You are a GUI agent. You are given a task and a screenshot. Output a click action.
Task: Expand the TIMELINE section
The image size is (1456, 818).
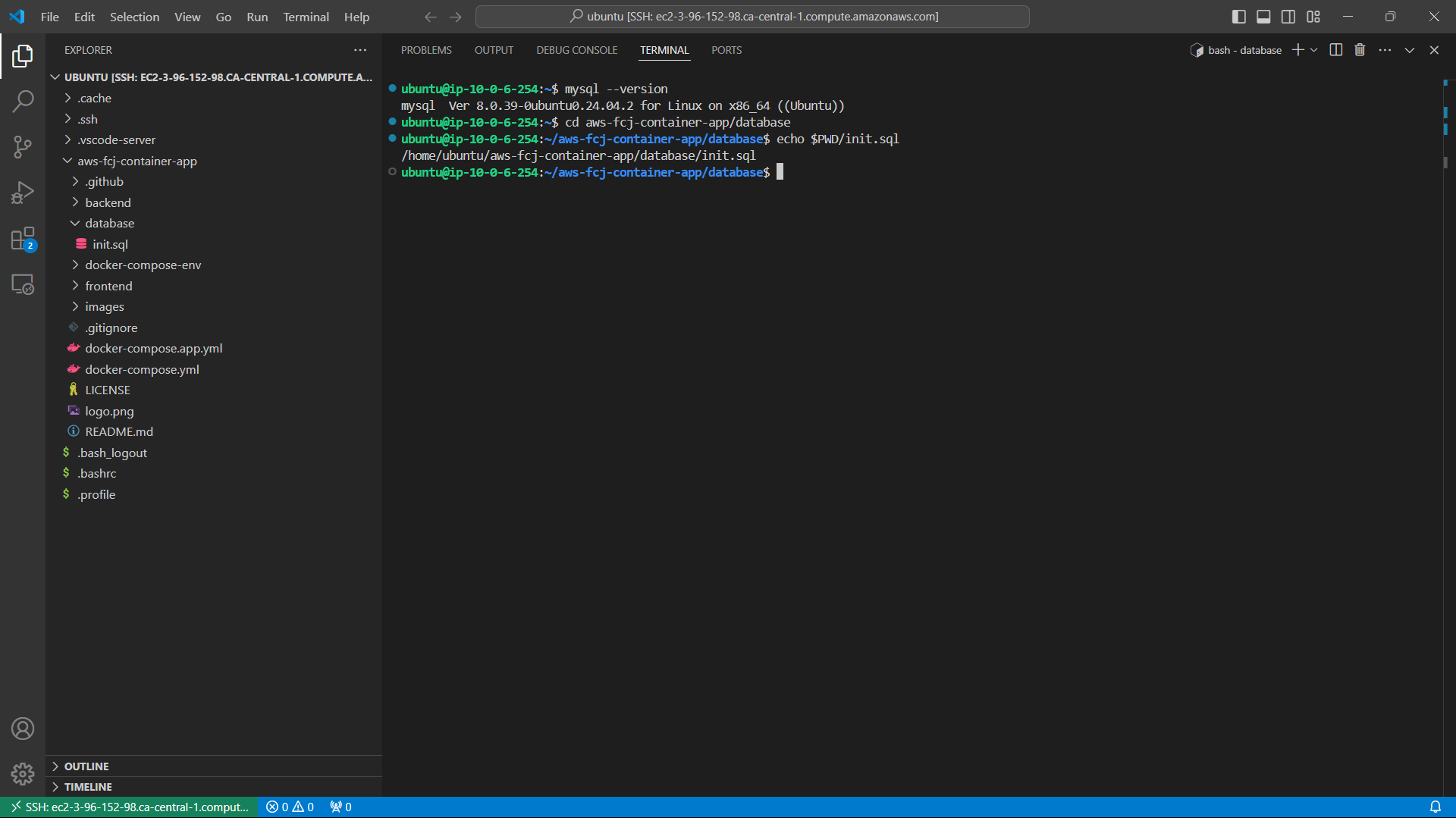[x=214, y=787]
